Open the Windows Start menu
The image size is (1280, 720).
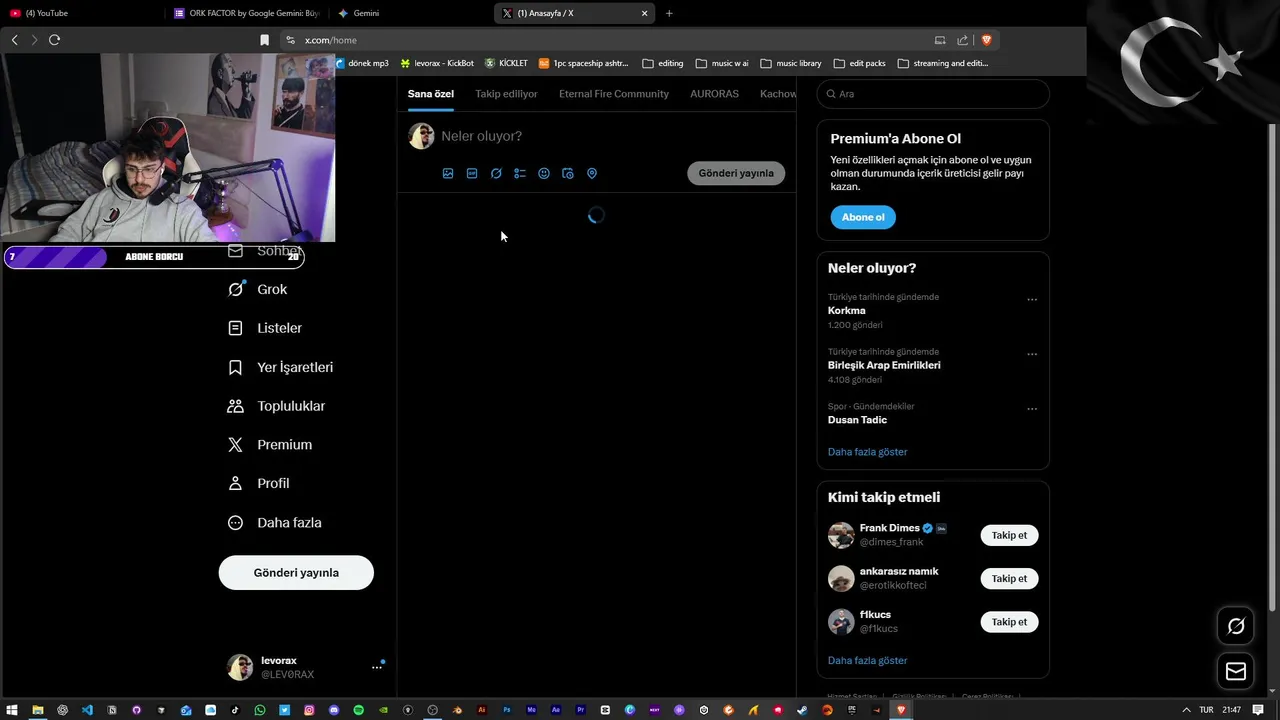12,710
